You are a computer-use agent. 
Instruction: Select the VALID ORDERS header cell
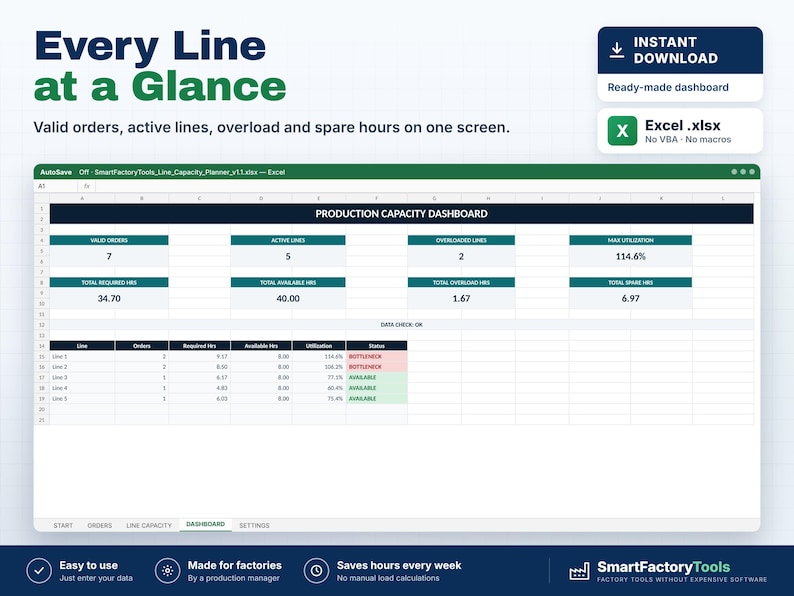(x=109, y=240)
